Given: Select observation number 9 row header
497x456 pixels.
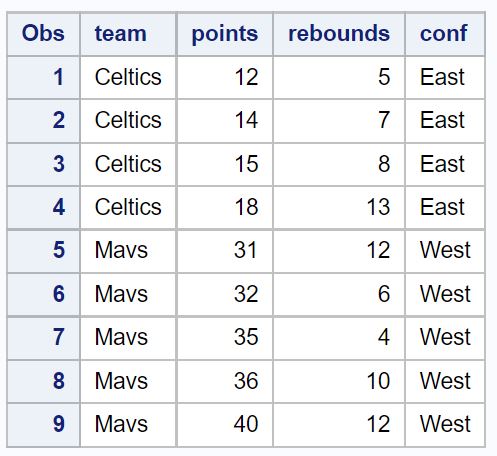Looking at the screenshot, I should 43,424.
